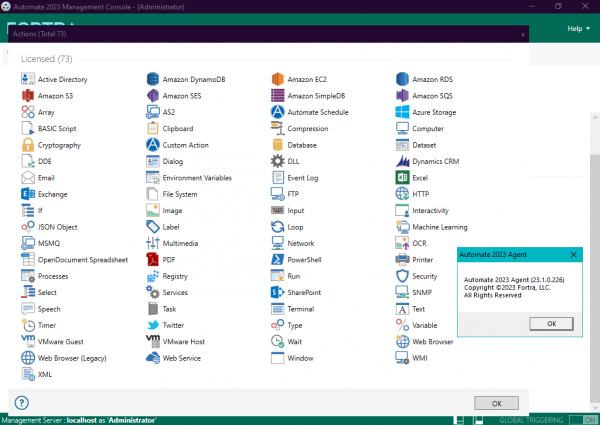Open the Machine Learning action
Image resolution: width=600 pixels, height=425 pixels.
click(x=439, y=227)
